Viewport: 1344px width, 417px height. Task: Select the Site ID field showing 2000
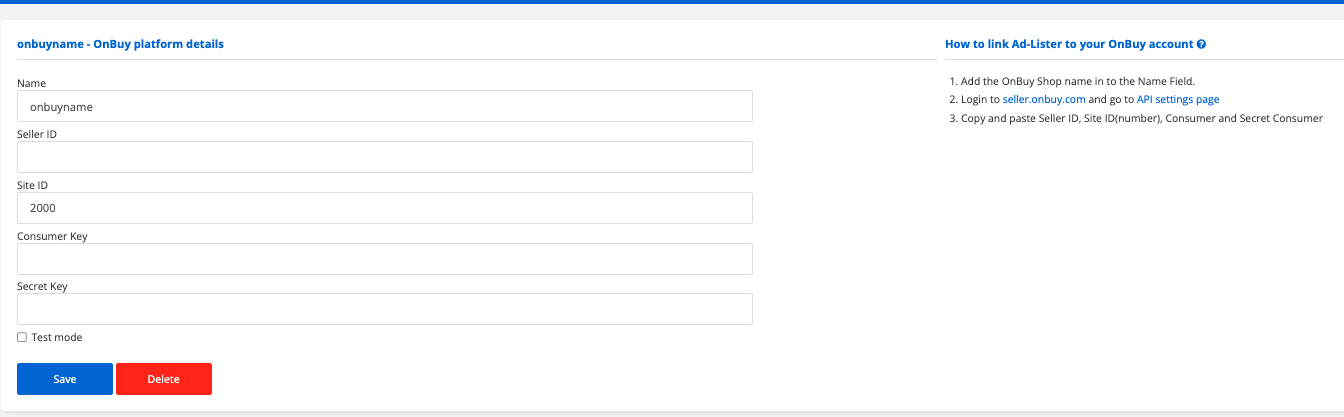[x=385, y=208]
